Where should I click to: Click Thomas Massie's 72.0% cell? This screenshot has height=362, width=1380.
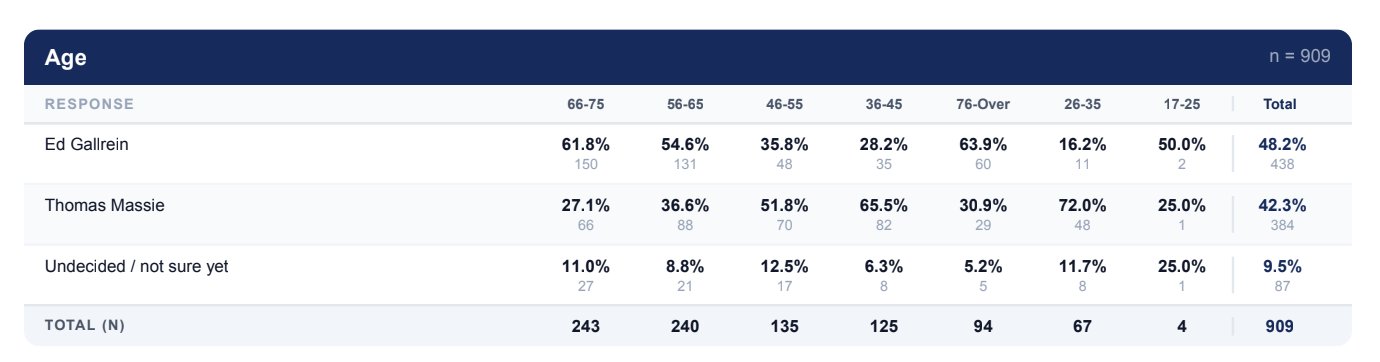[x=1082, y=206]
